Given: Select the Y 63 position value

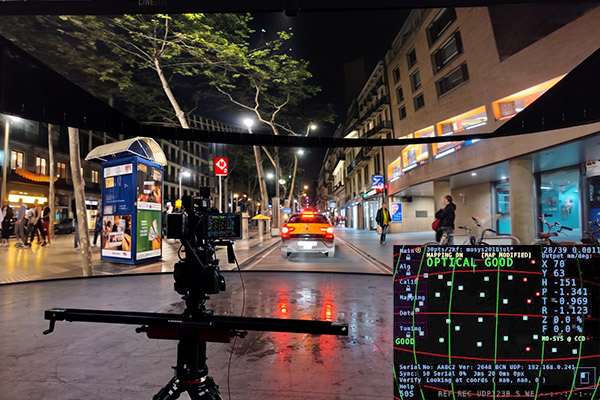Looking at the screenshot, I should [553, 273].
